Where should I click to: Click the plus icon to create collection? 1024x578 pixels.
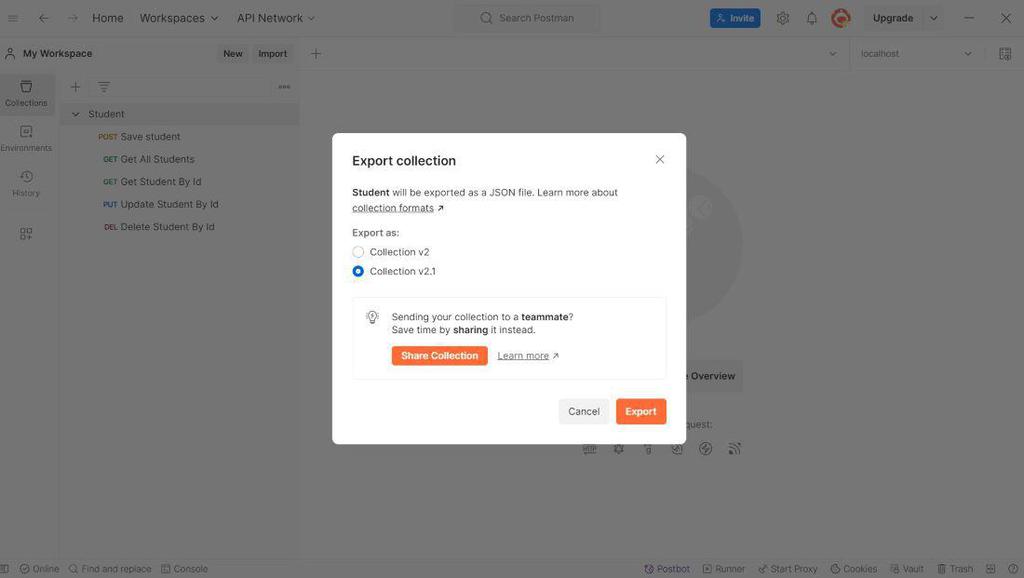[75, 87]
